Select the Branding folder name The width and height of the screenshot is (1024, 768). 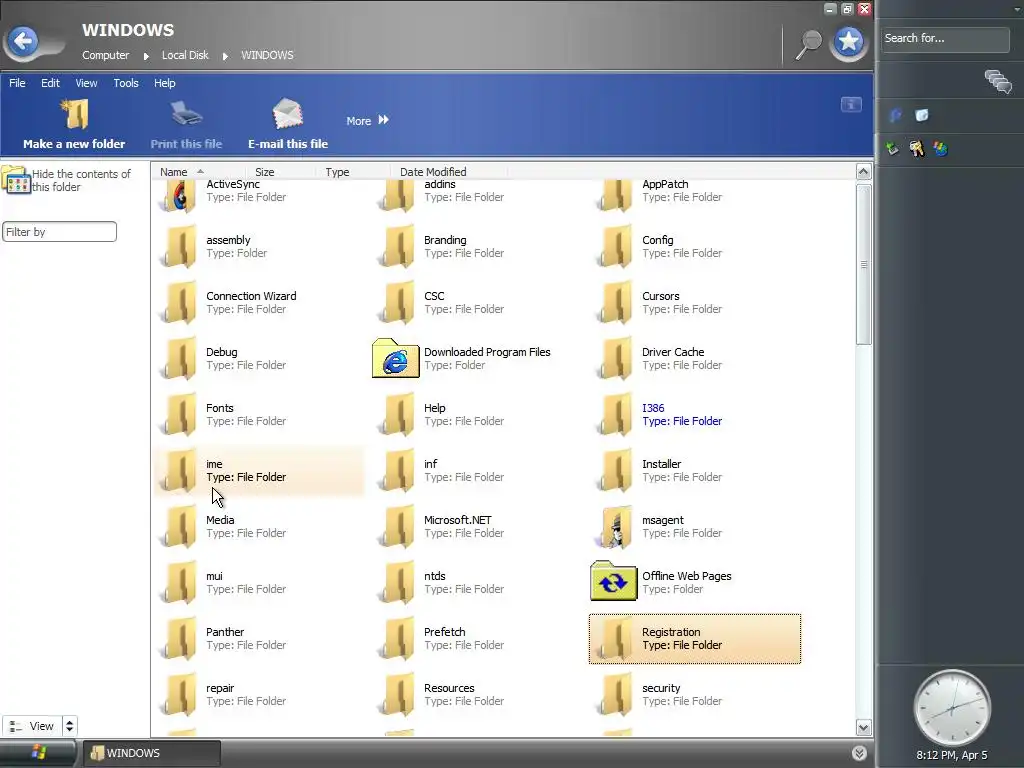445,240
